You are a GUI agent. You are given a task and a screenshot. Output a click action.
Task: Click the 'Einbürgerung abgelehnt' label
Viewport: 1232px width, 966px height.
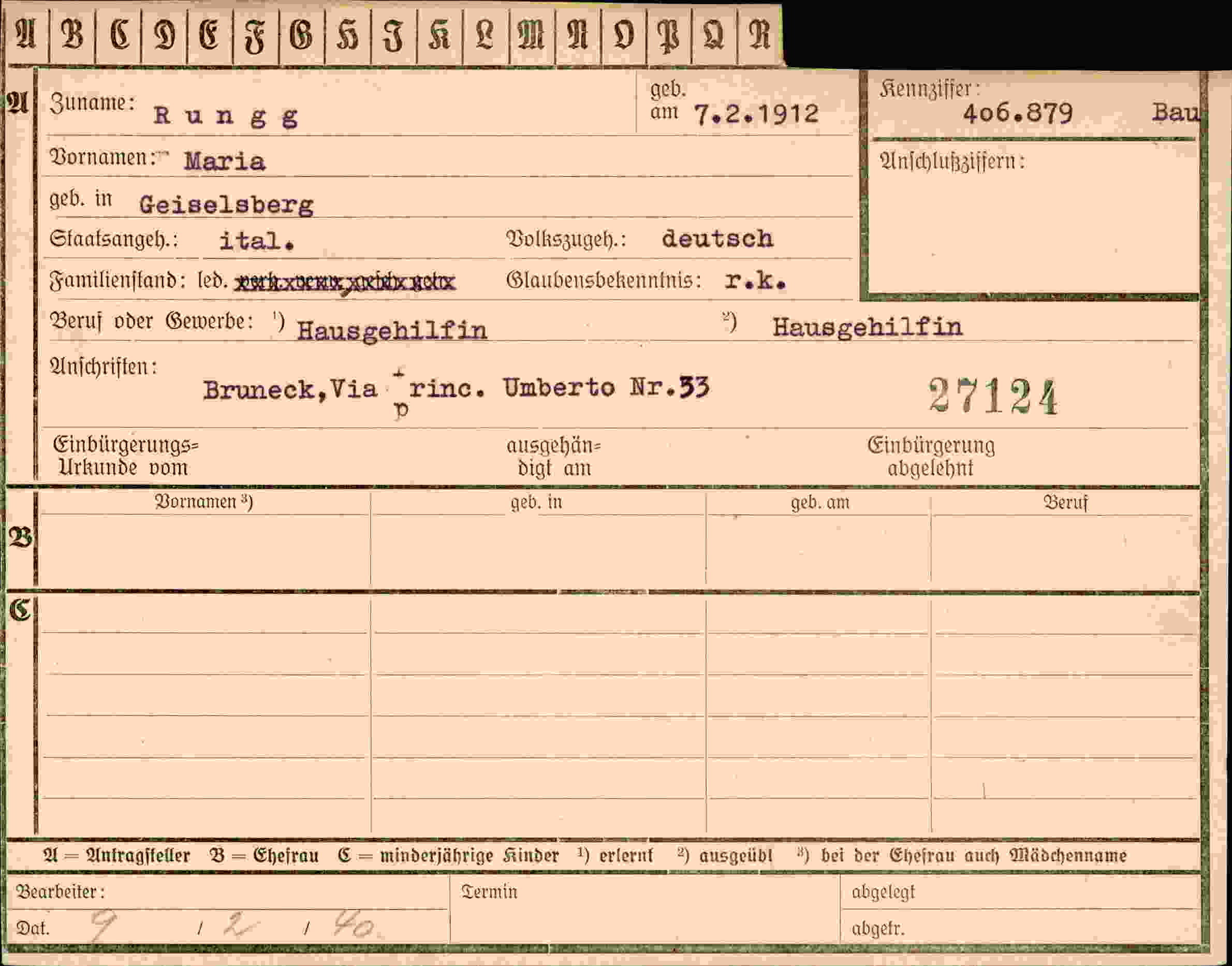[x=931, y=457]
